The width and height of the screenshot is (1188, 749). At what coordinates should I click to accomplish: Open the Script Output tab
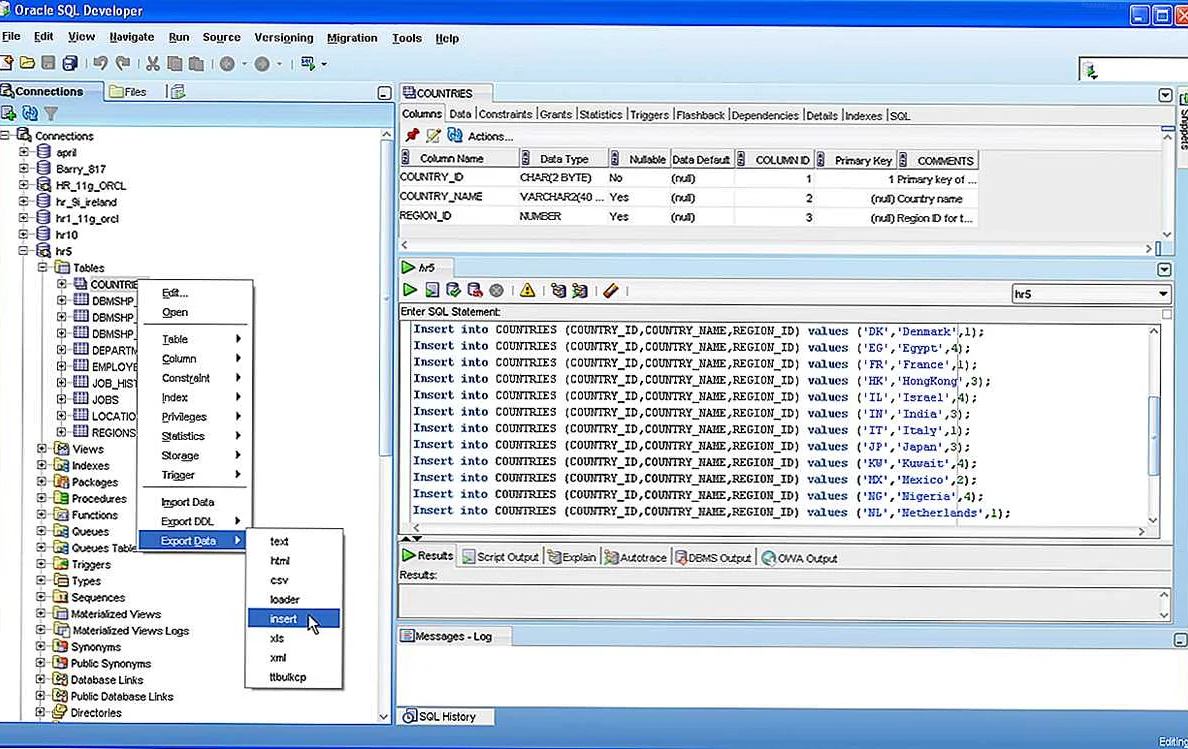click(x=500, y=557)
